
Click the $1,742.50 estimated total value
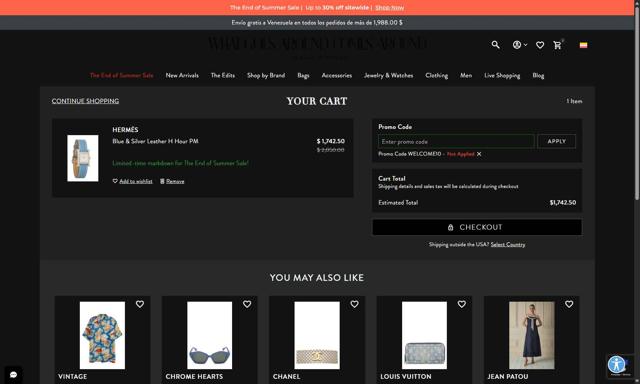(x=563, y=202)
